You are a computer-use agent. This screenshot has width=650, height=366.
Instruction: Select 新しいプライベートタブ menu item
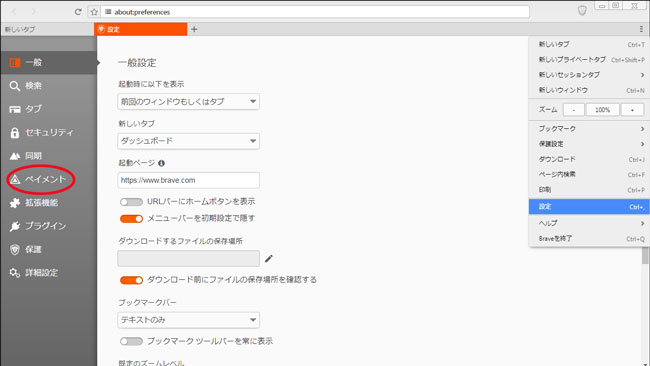tap(589, 60)
